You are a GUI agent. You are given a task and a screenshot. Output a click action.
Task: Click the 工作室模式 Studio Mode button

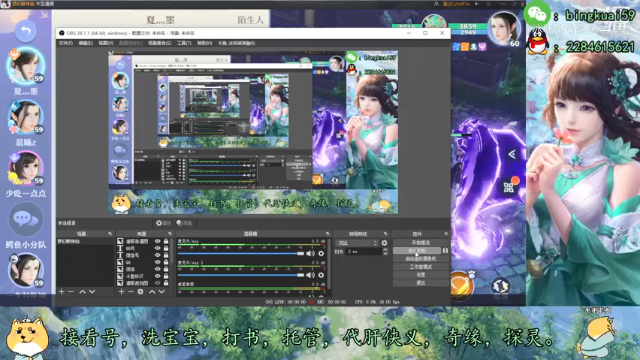coord(421,267)
